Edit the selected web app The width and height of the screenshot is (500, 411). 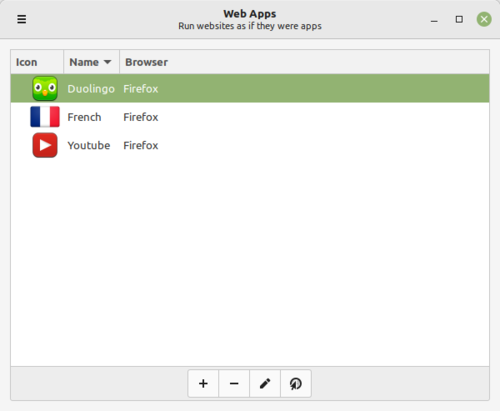point(265,383)
